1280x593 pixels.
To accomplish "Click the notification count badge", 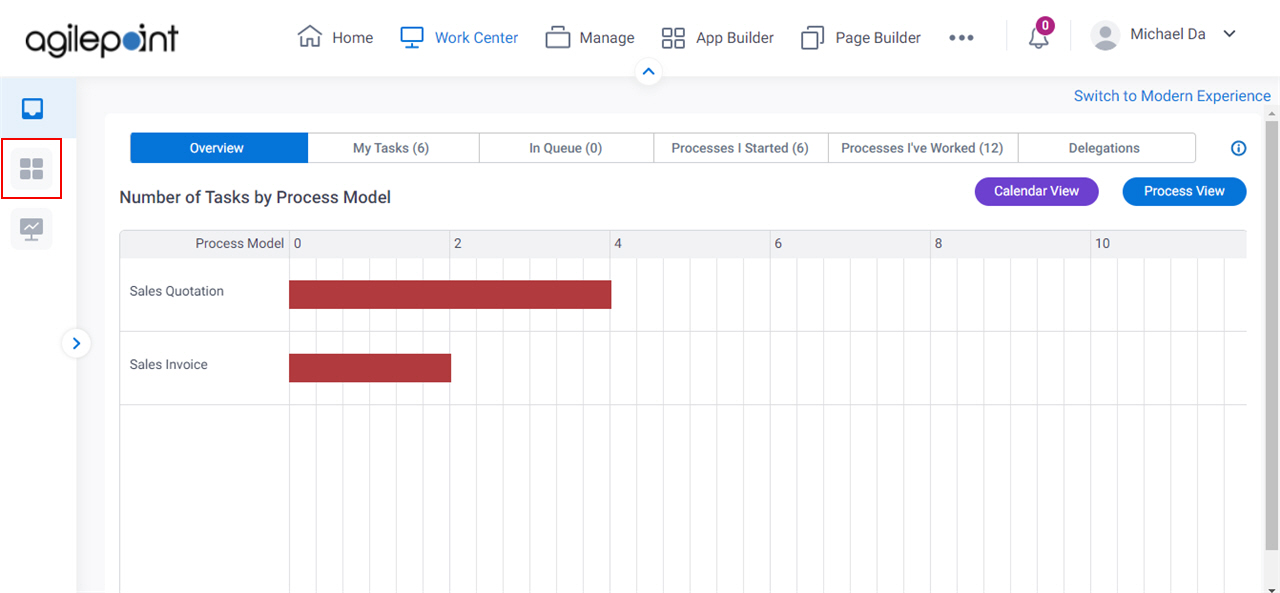I will (1045, 25).
